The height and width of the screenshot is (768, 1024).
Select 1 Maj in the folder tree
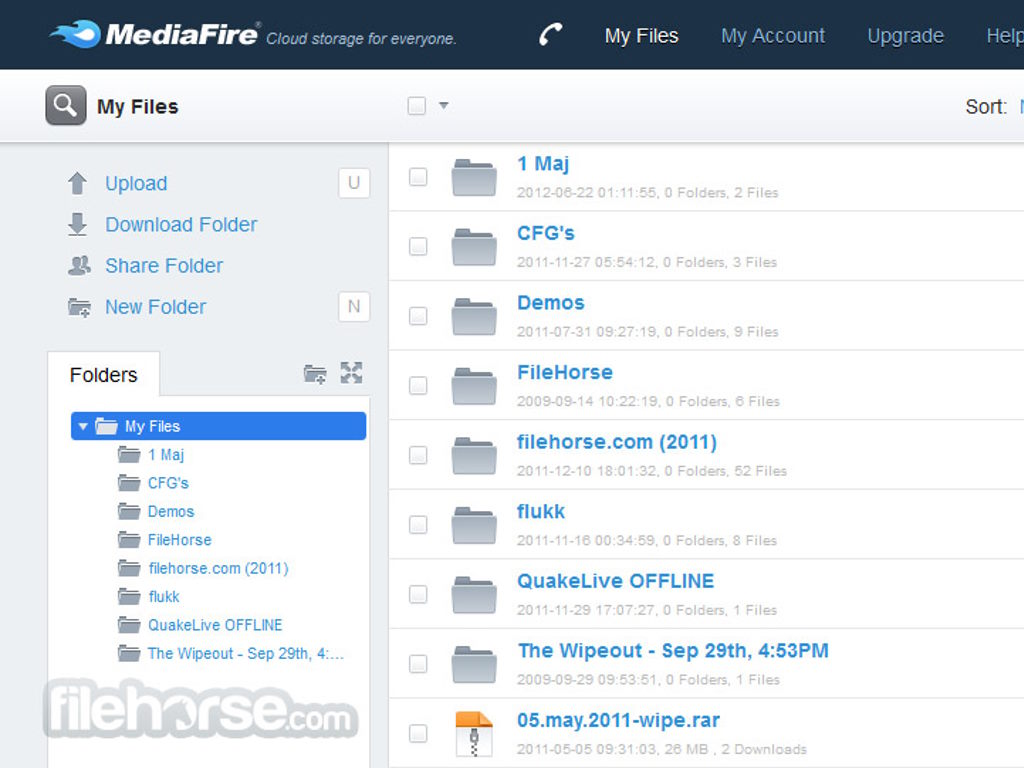point(166,455)
